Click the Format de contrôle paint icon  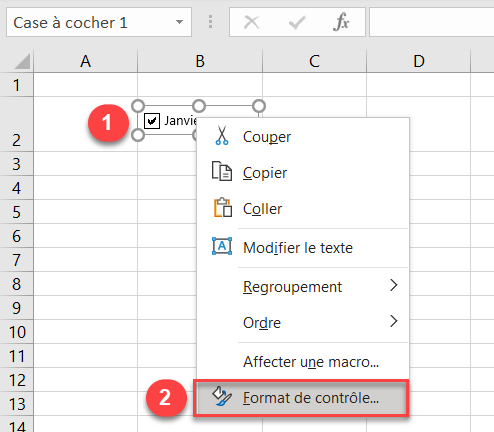click(222, 396)
